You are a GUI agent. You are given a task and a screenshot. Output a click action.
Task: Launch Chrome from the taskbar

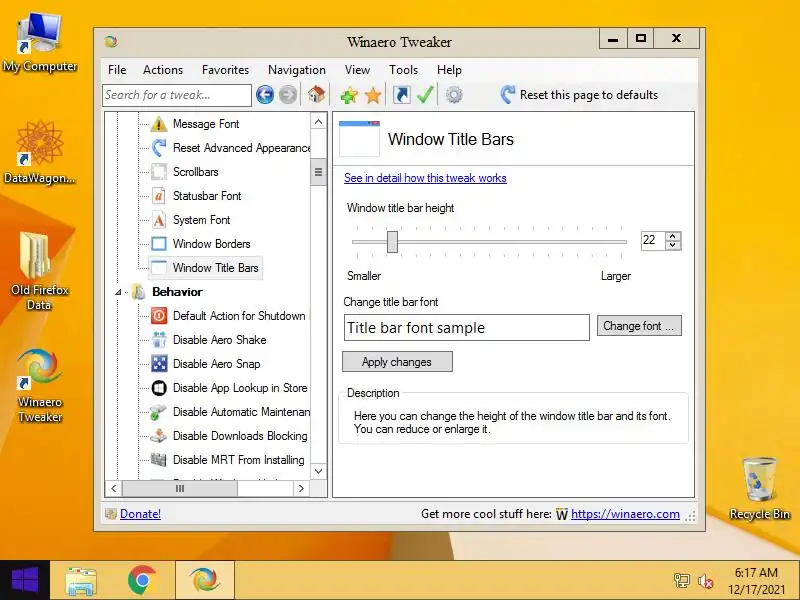pyautogui.click(x=142, y=581)
